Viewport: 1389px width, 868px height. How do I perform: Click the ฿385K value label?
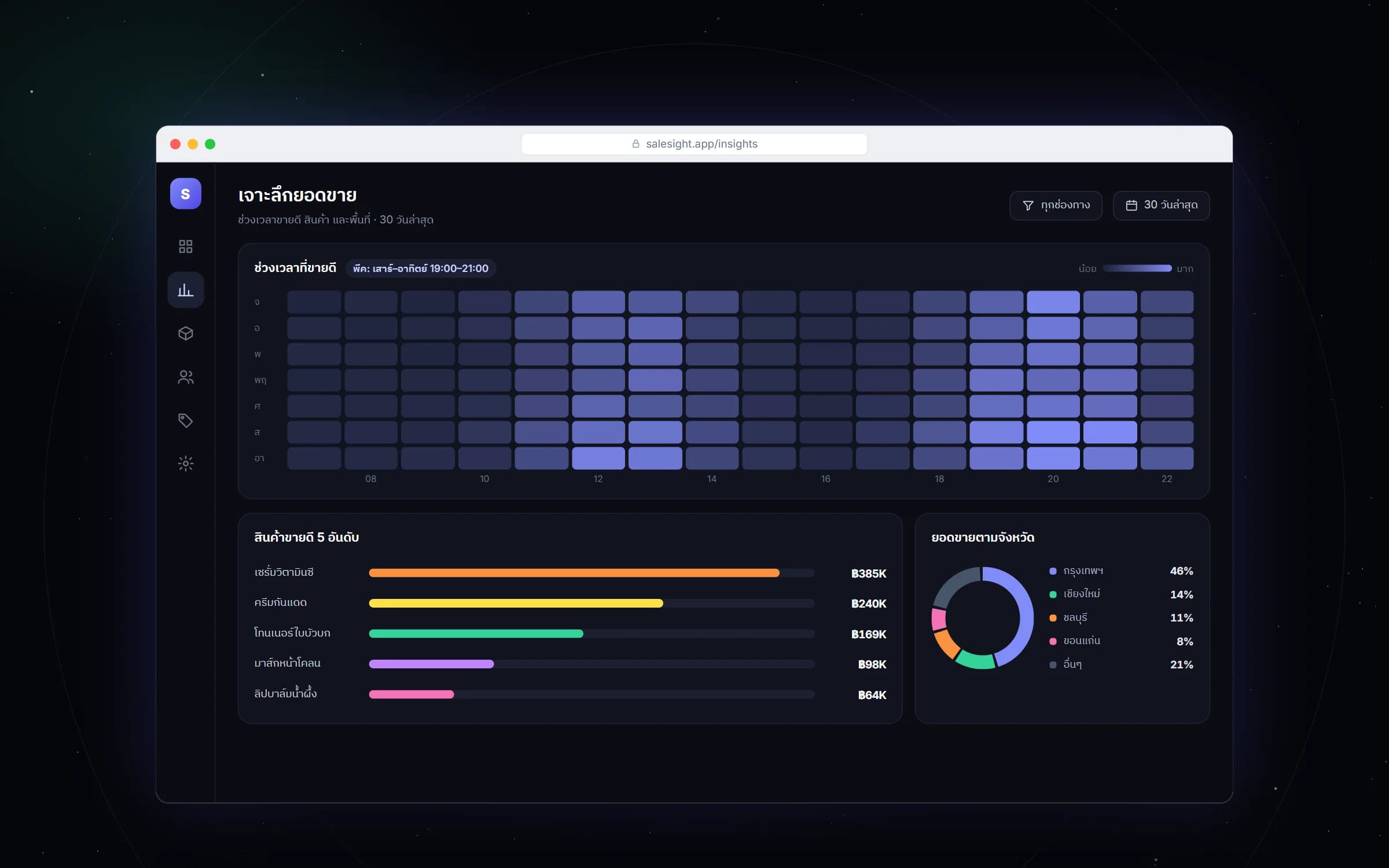click(x=869, y=573)
